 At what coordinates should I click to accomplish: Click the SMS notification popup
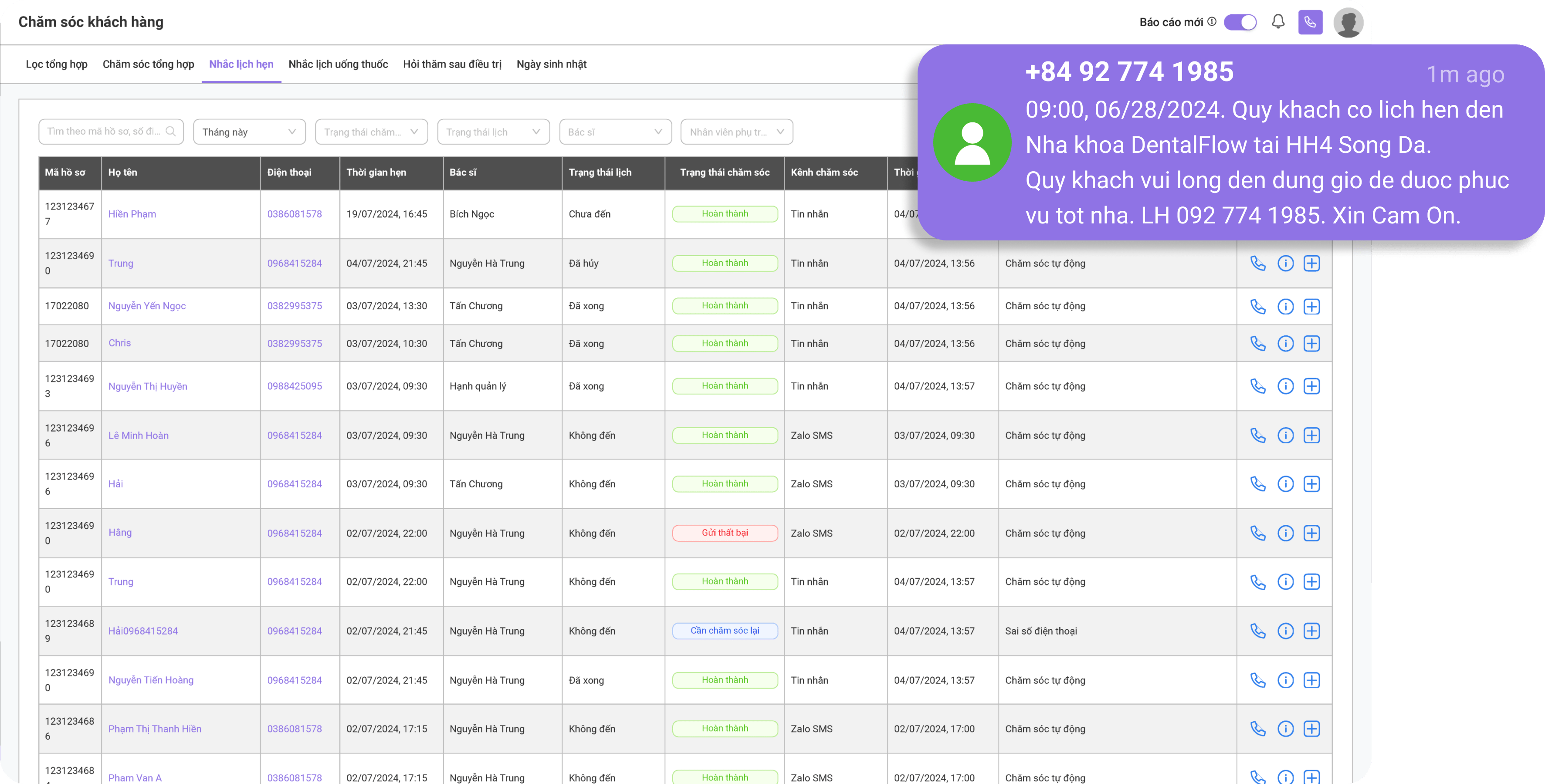click(1231, 143)
